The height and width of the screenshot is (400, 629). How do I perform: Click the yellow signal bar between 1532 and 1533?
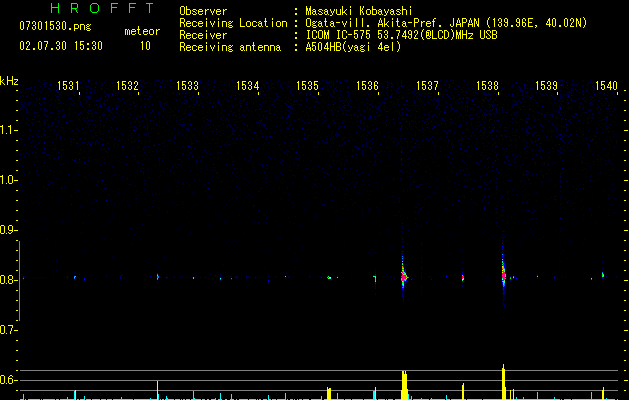coord(157,390)
